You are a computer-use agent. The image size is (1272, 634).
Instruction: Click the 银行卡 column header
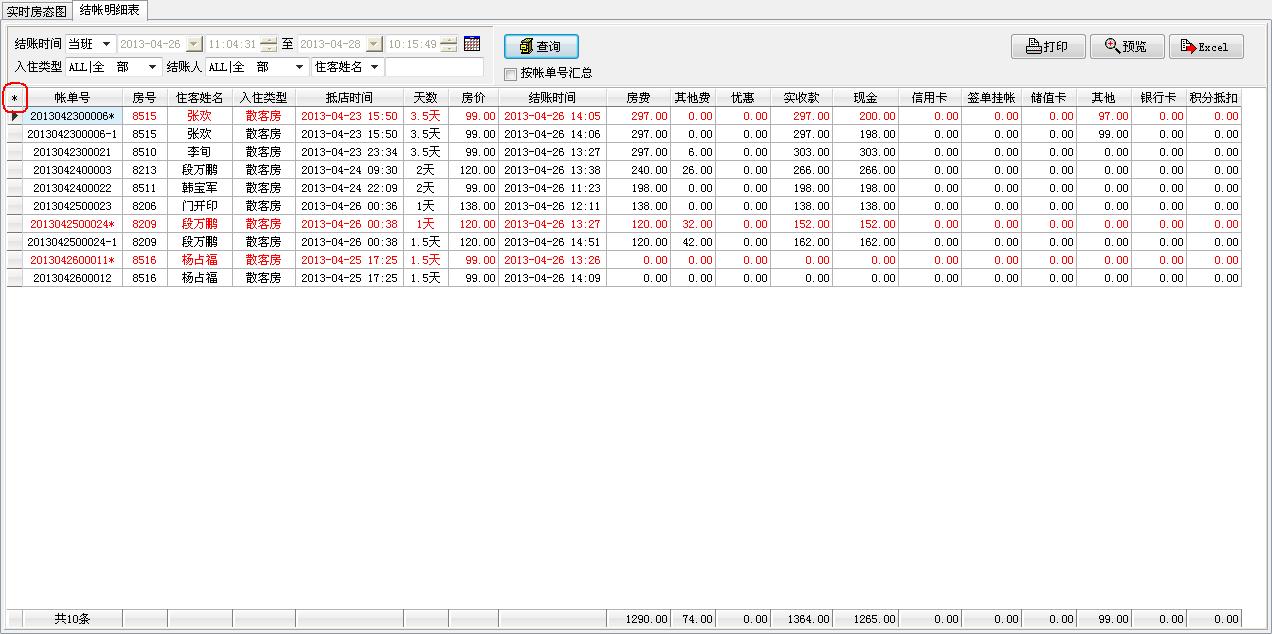(1159, 97)
